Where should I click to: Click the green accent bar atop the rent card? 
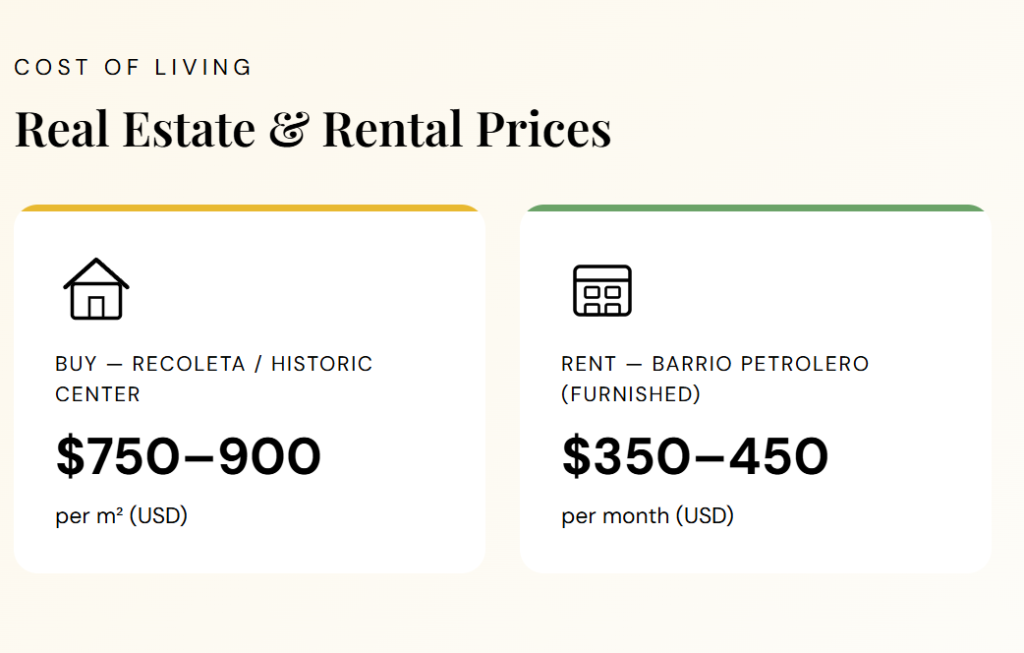click(755, 208)
